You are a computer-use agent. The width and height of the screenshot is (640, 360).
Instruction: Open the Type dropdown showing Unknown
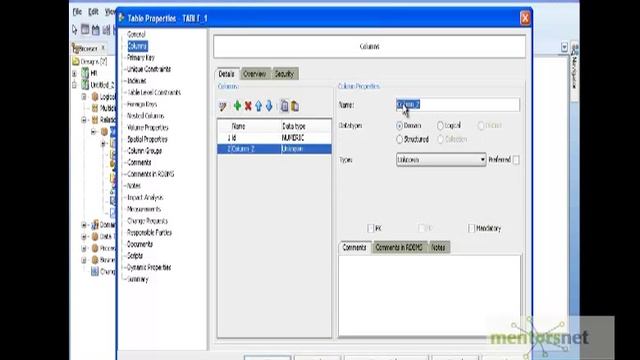coord(441,160)
